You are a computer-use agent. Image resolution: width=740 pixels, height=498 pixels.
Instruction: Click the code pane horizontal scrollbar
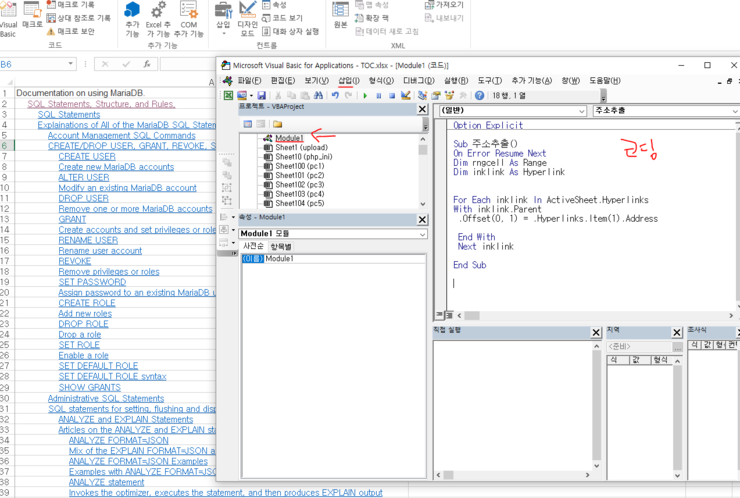[x=595, y=315]
